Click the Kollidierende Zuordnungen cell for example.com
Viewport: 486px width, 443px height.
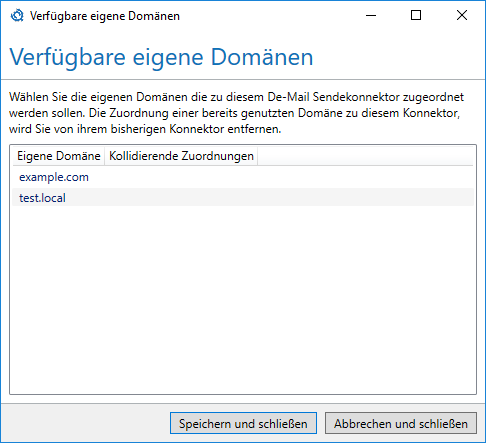[181, 177]
